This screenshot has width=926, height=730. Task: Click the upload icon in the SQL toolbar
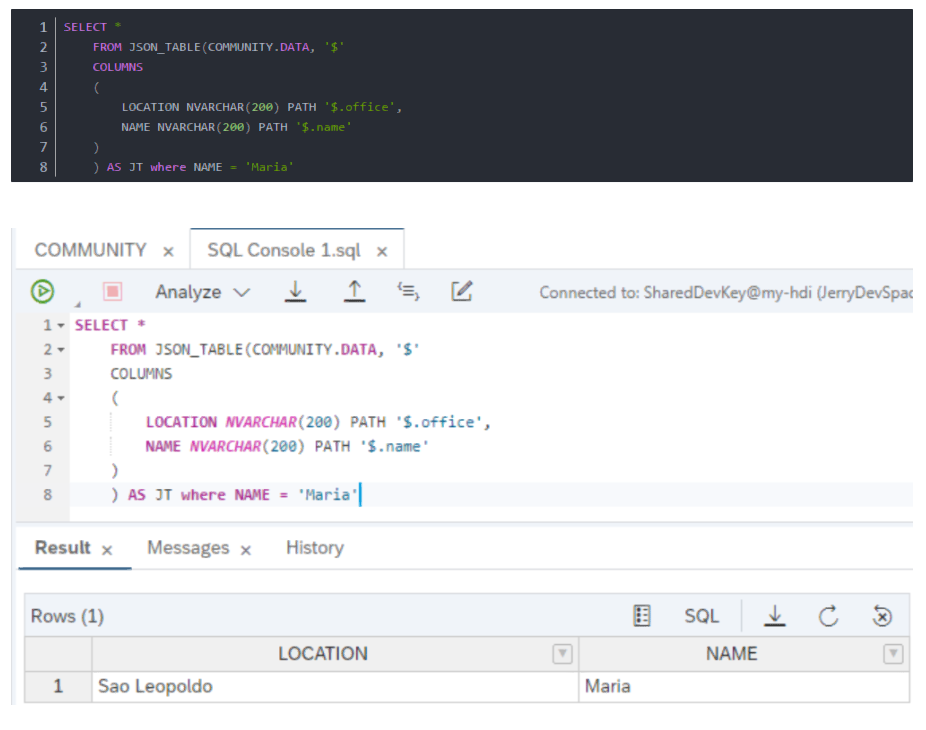click(354, 291)
